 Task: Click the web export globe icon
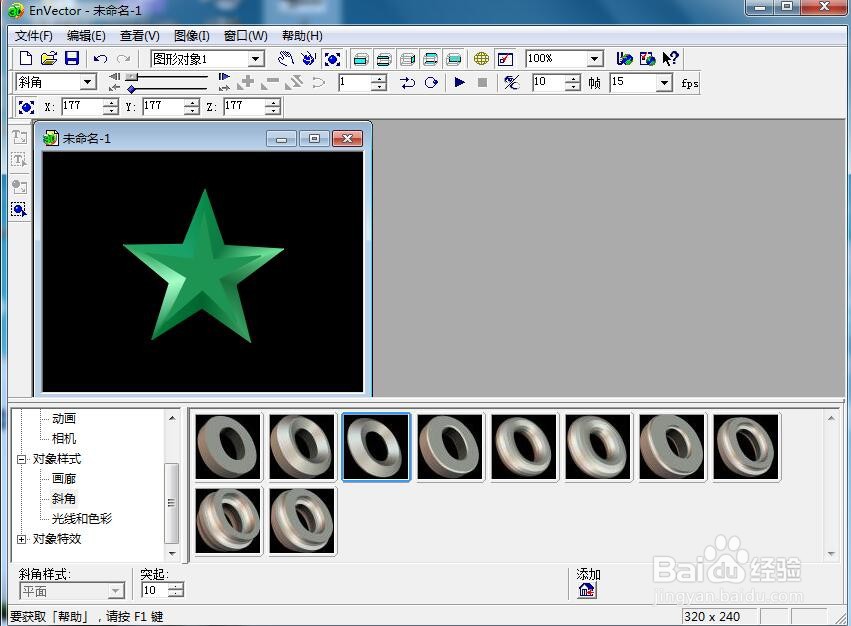point(624,58)
